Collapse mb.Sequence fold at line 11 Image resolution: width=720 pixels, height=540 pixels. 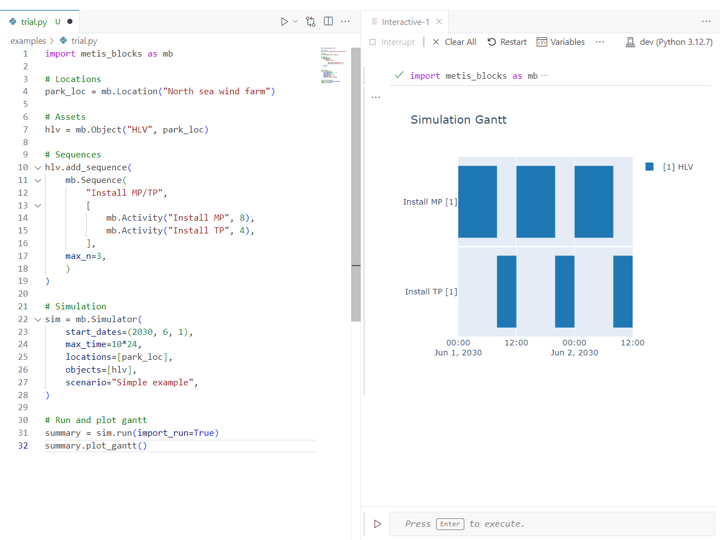pyautogui.click(x=38, y=180)
